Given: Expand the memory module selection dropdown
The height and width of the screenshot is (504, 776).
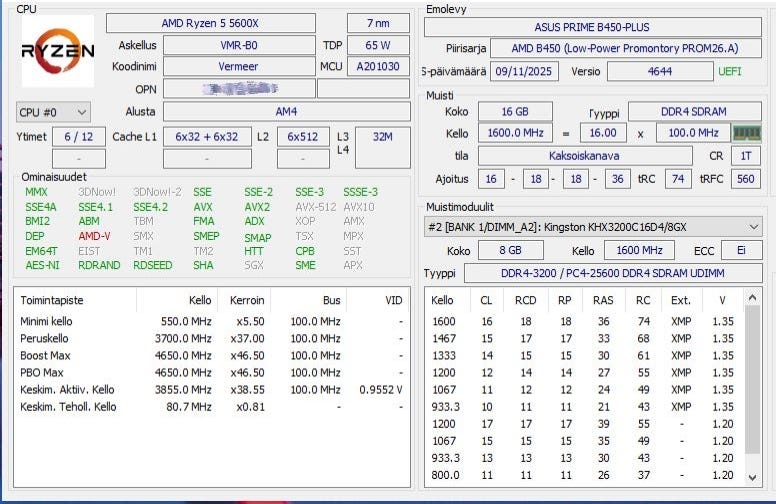Looking at the screenshot, I should click(x=593, y=227).
